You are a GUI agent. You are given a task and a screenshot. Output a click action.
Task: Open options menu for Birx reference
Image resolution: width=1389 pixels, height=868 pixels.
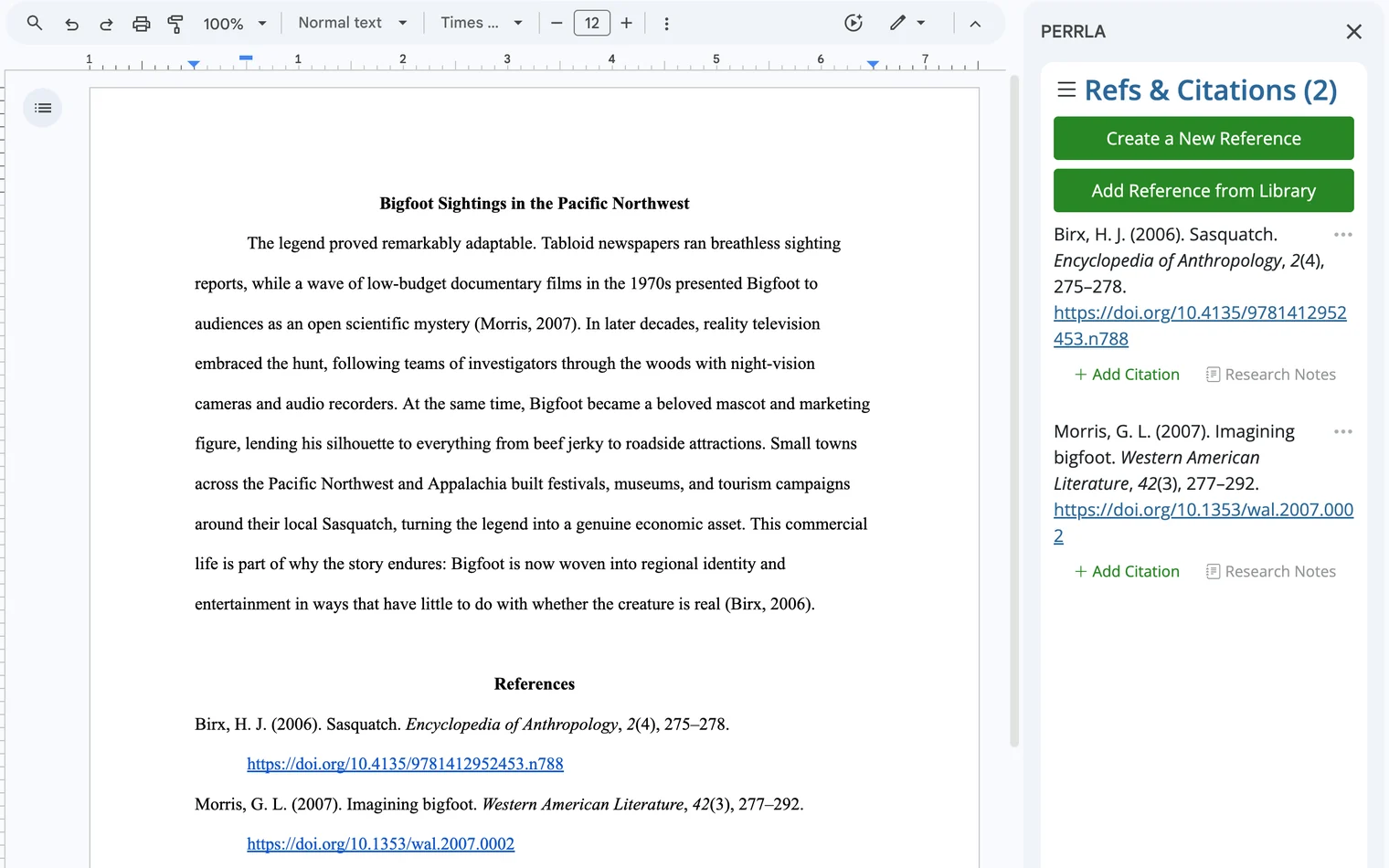1342,235
